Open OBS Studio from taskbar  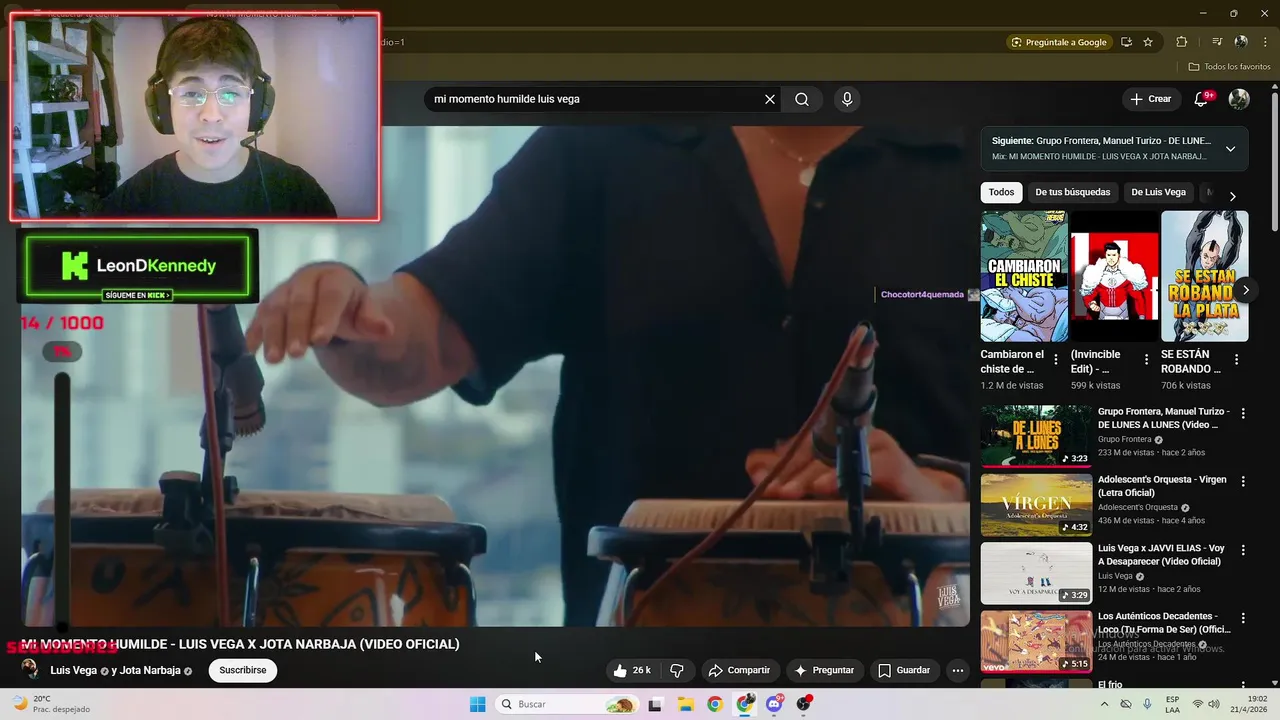point(804,704)
